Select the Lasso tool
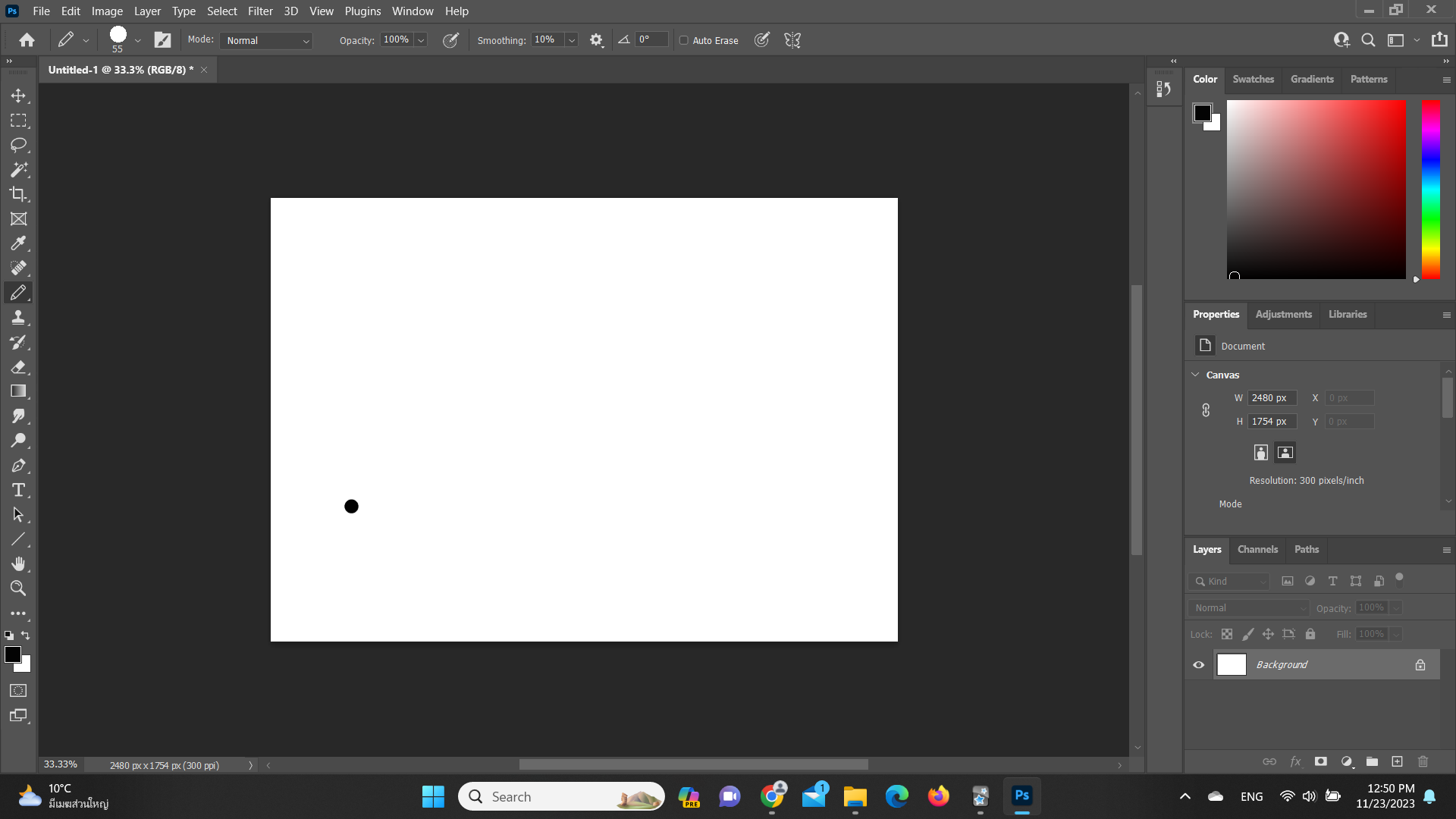Screen dimensions: 1456x819 click(19, 145)
